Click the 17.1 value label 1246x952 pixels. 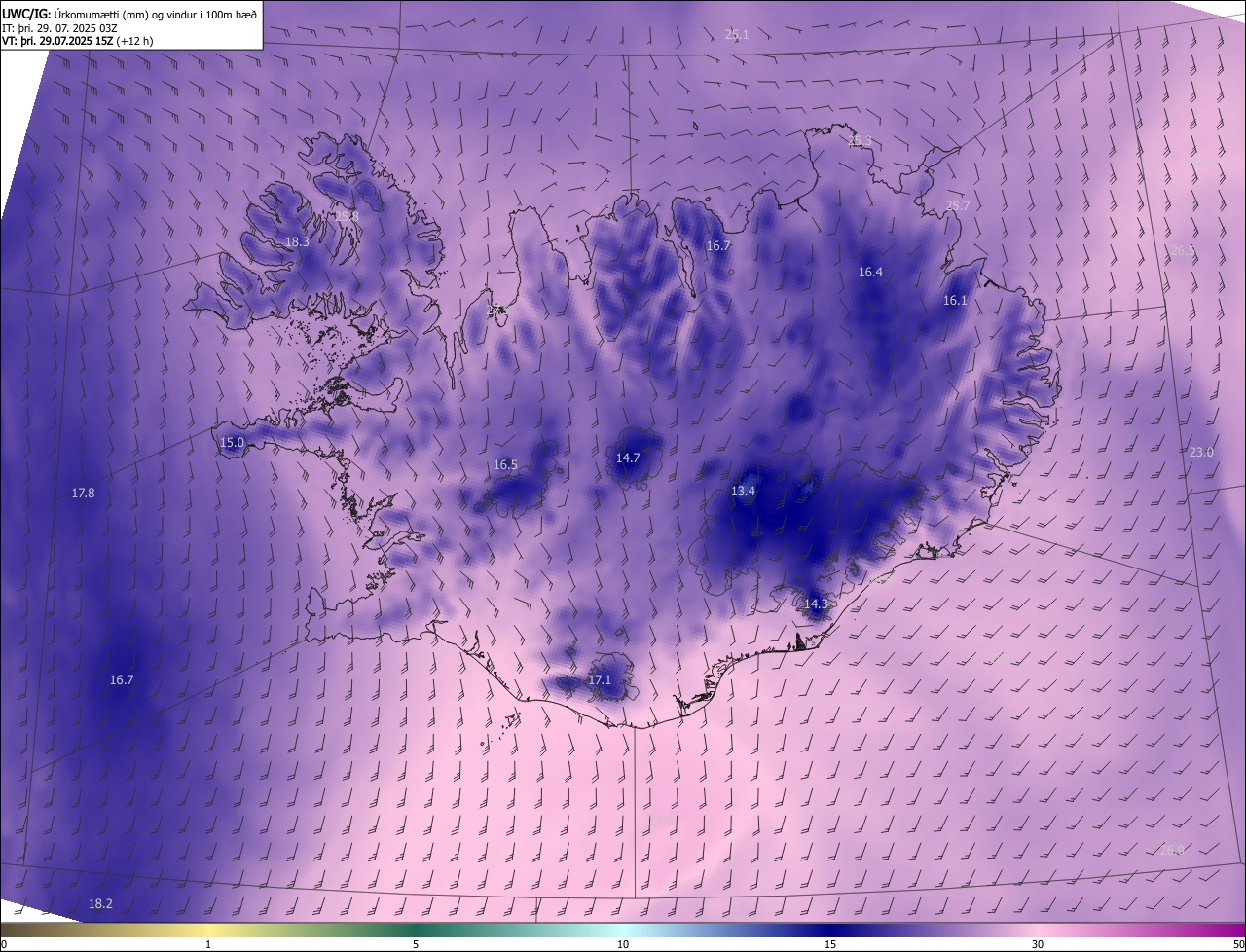600,679
